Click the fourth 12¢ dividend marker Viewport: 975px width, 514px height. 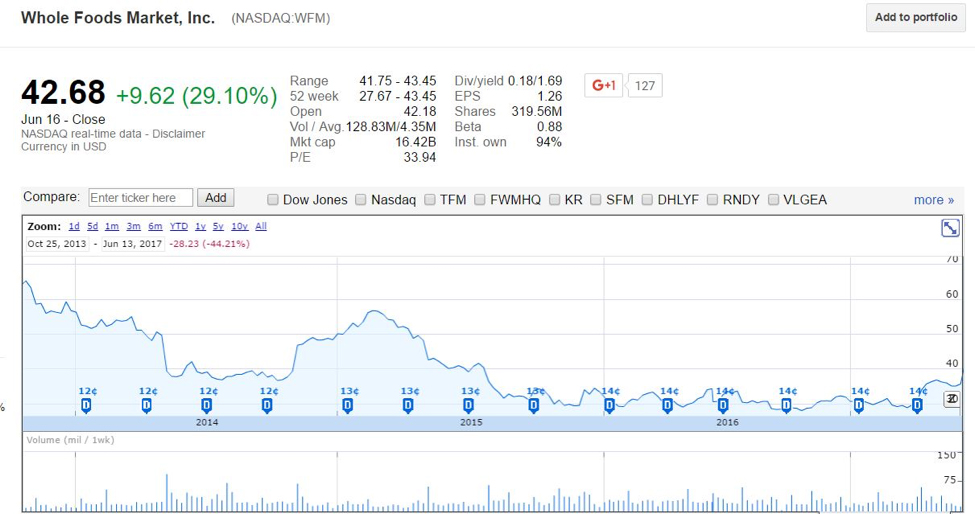click(267, 406)
